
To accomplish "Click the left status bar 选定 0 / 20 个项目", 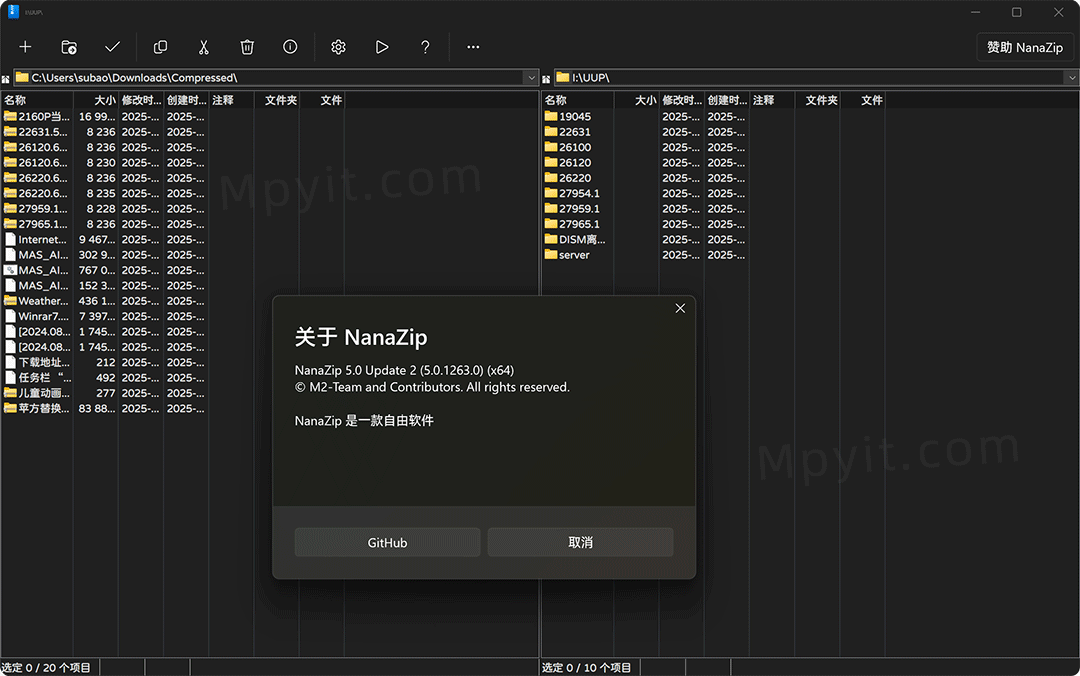I will click(46, 668).
